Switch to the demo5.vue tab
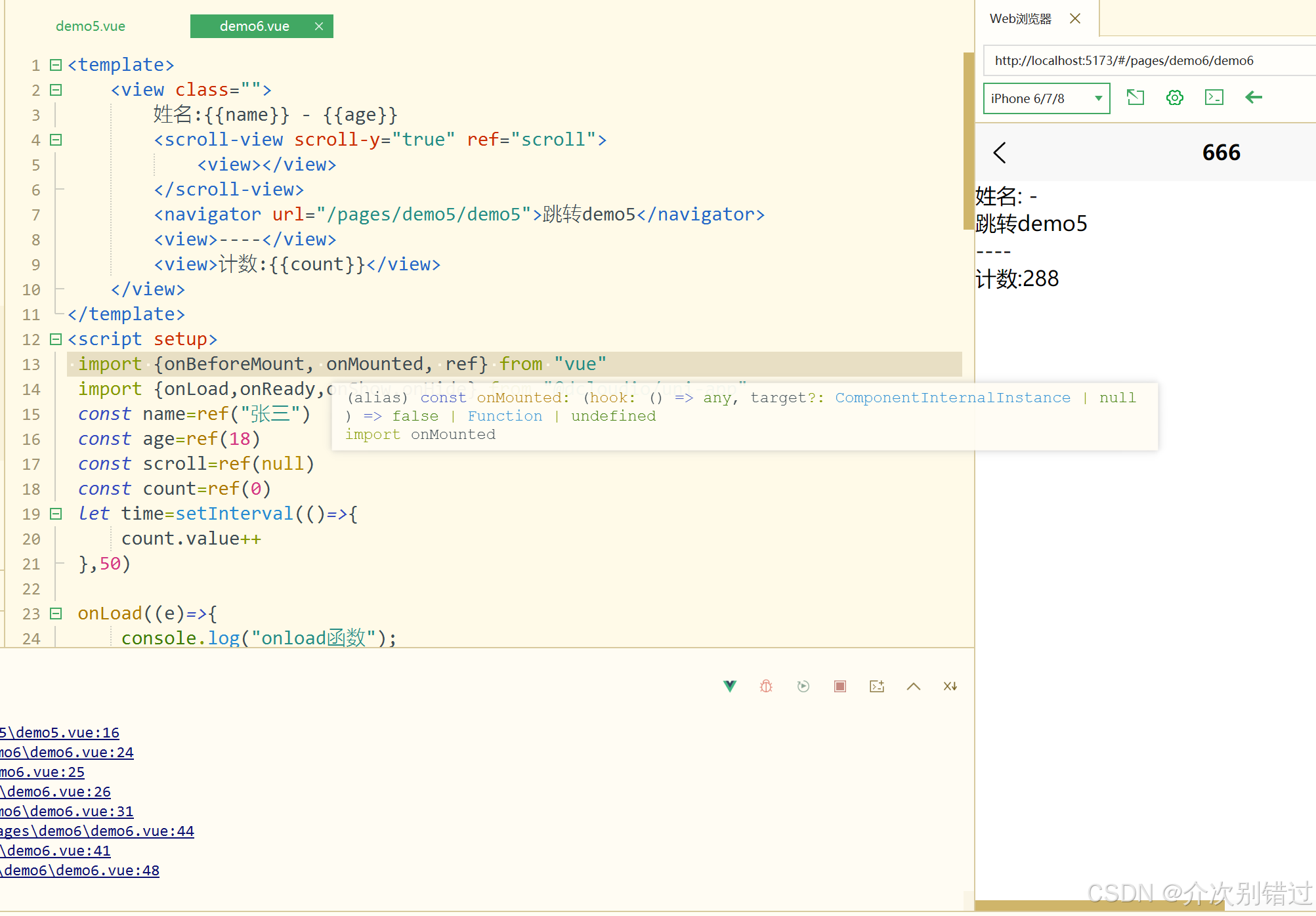 point(91,26)
